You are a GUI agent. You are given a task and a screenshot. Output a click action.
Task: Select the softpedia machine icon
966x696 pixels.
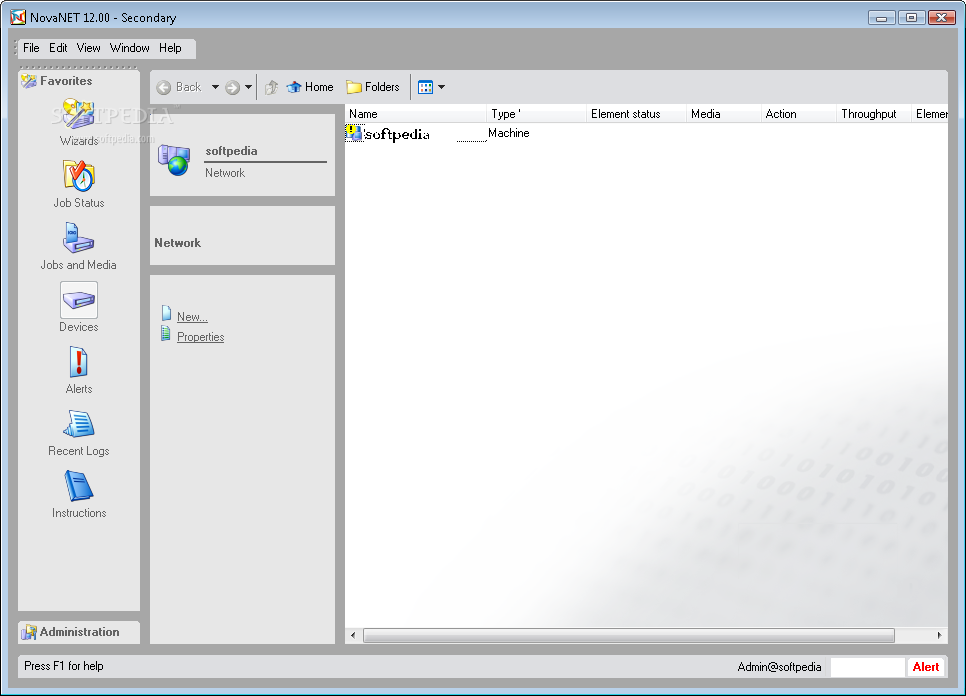pyautogui.click(x=354, y=133)
